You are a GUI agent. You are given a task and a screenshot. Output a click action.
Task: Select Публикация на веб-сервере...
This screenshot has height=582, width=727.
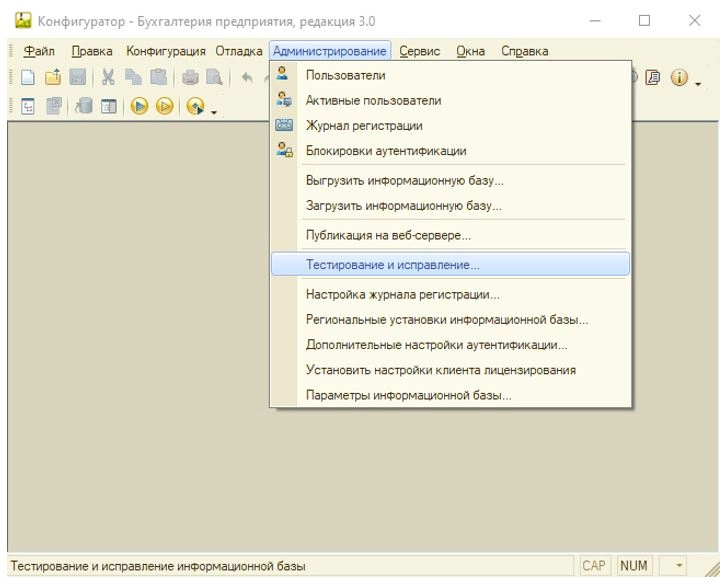(450, 235)
